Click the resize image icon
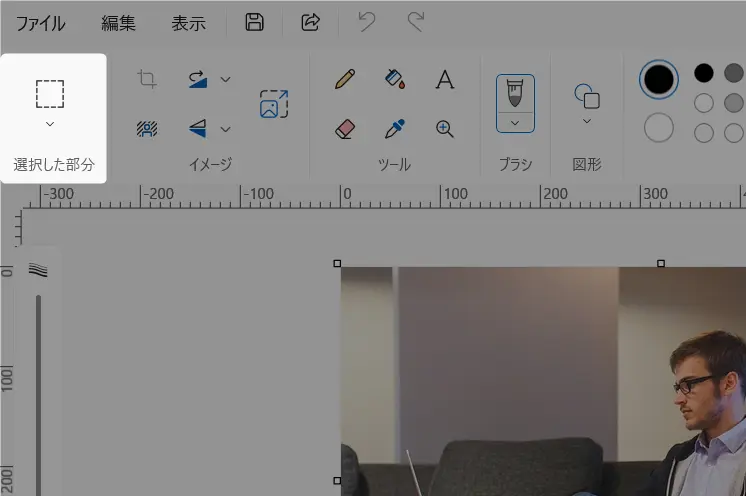 click(274, 104)
